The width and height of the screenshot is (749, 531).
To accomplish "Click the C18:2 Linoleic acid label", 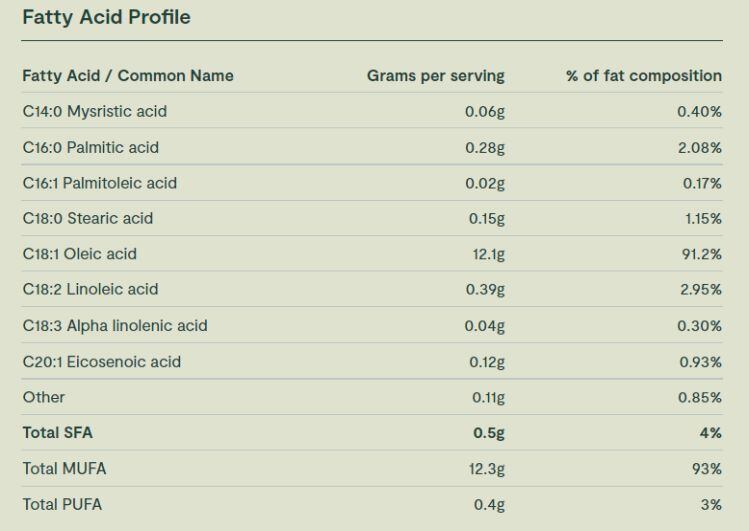I will 90,289.
